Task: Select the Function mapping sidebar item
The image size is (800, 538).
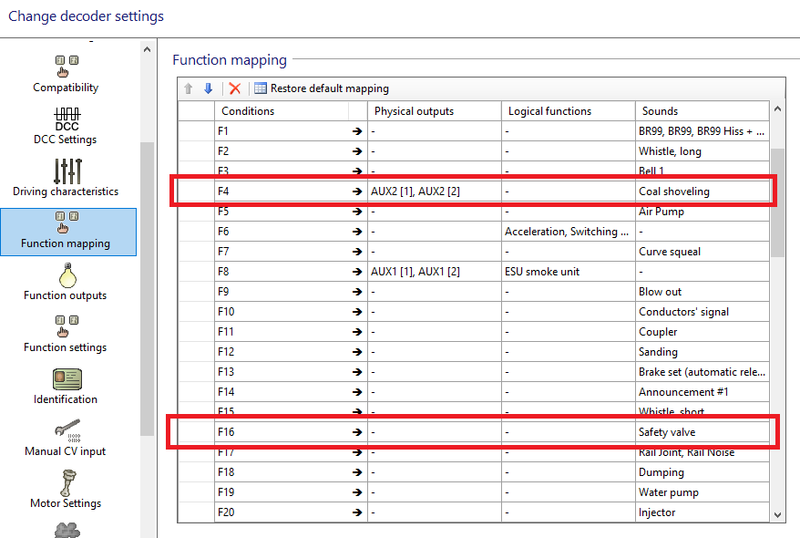Action: (66, 231)
